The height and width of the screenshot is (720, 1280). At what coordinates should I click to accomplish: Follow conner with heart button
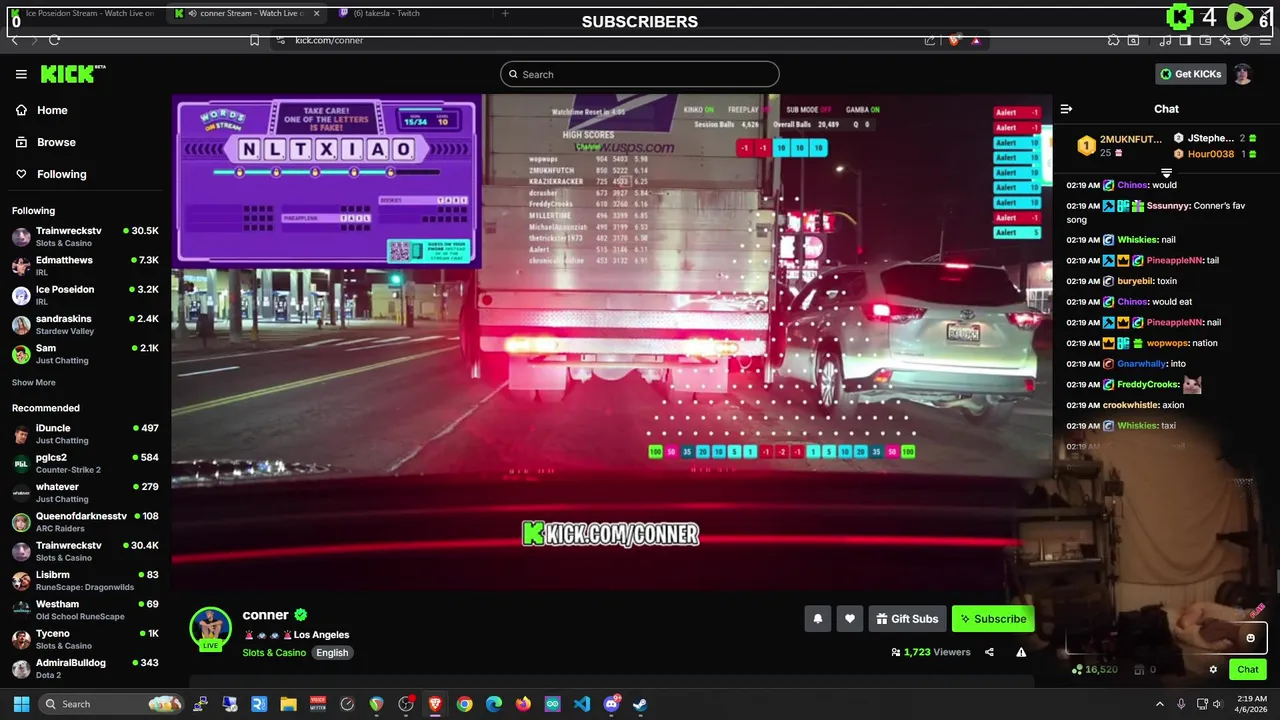tap(850, 619)
